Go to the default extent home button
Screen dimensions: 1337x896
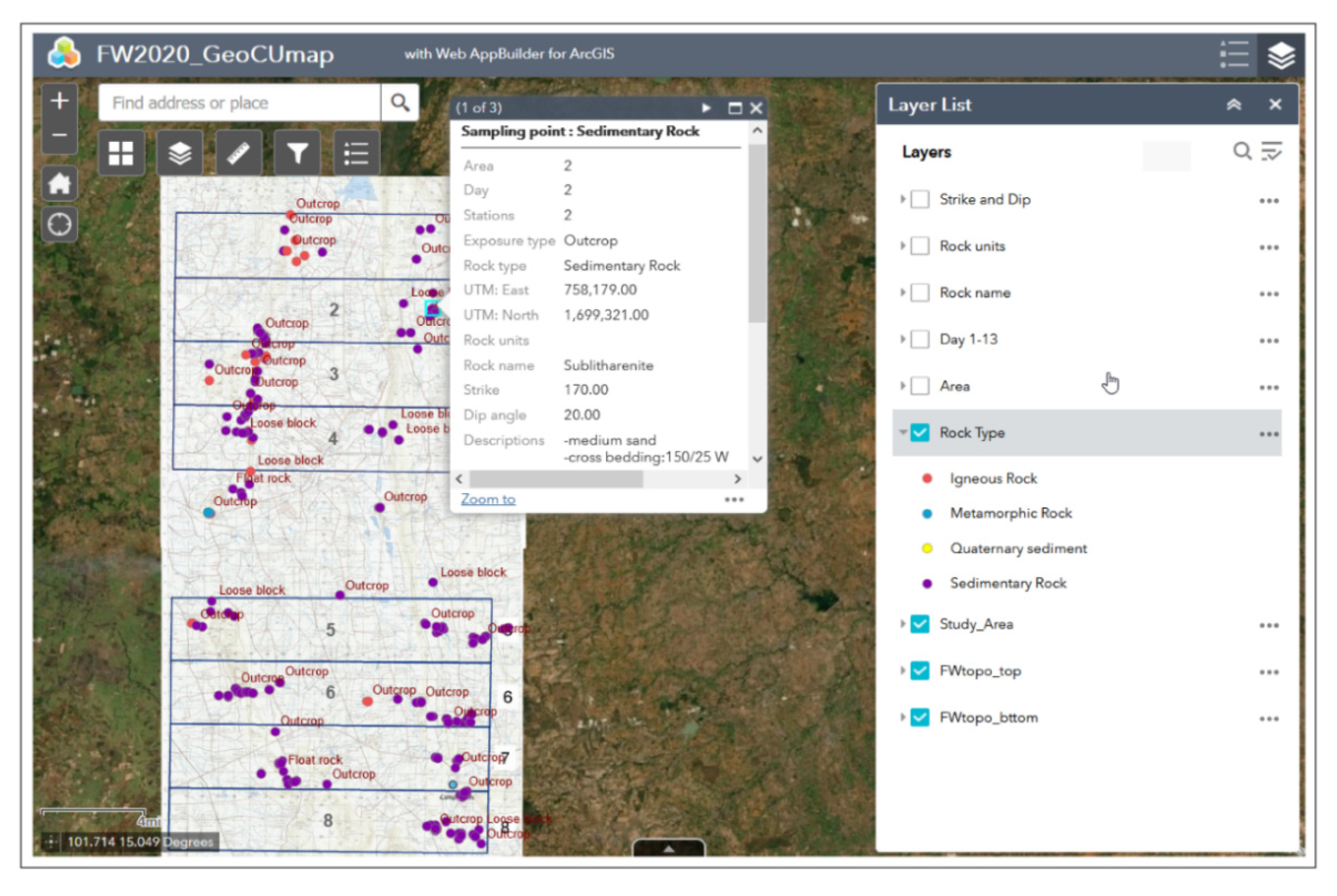60,183
